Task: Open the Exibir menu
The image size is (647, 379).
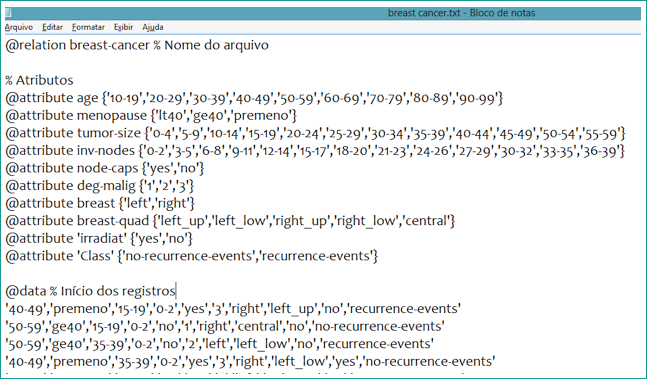Action: pos(123,27)
